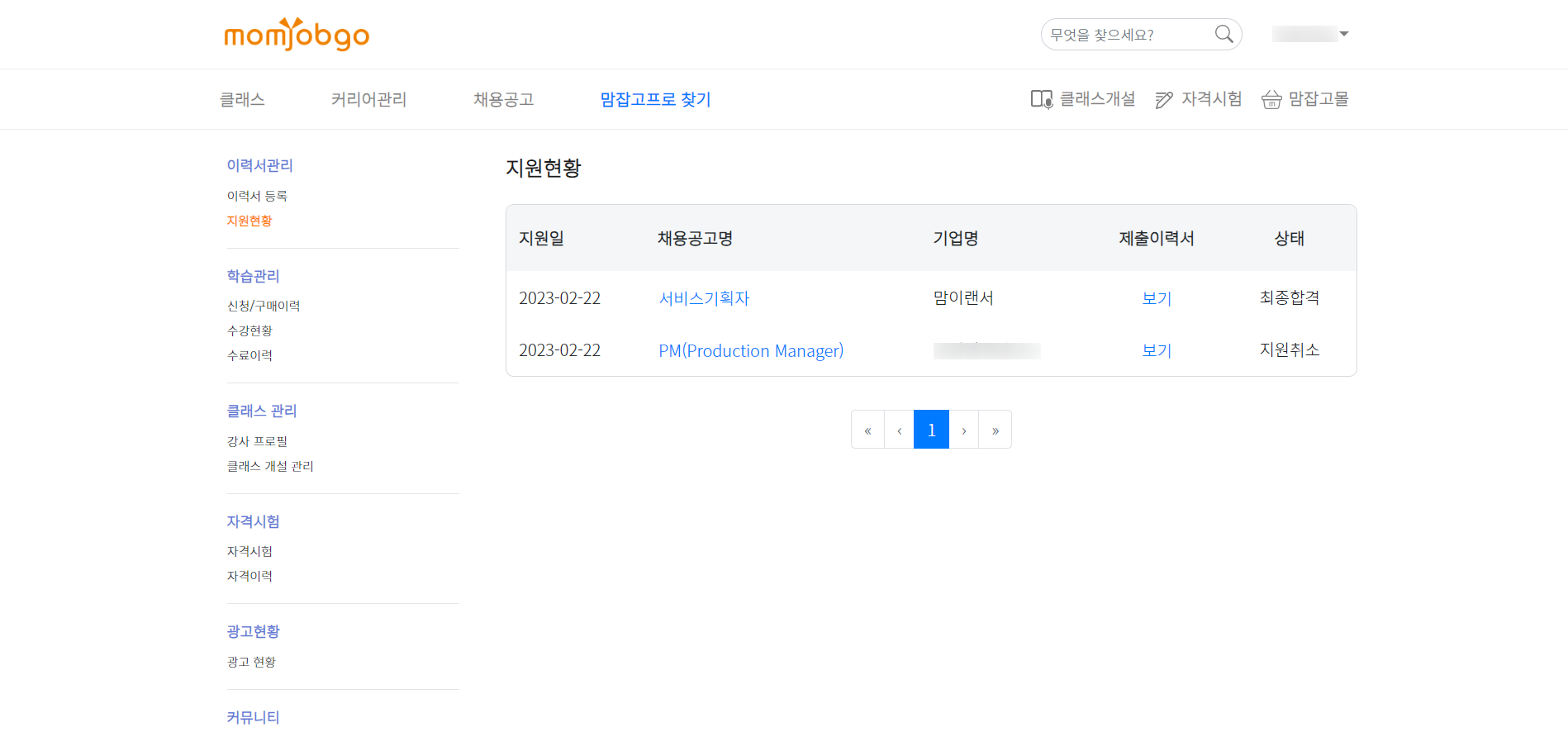
Task: Jump to last page with » button
Action: [995, 430]
